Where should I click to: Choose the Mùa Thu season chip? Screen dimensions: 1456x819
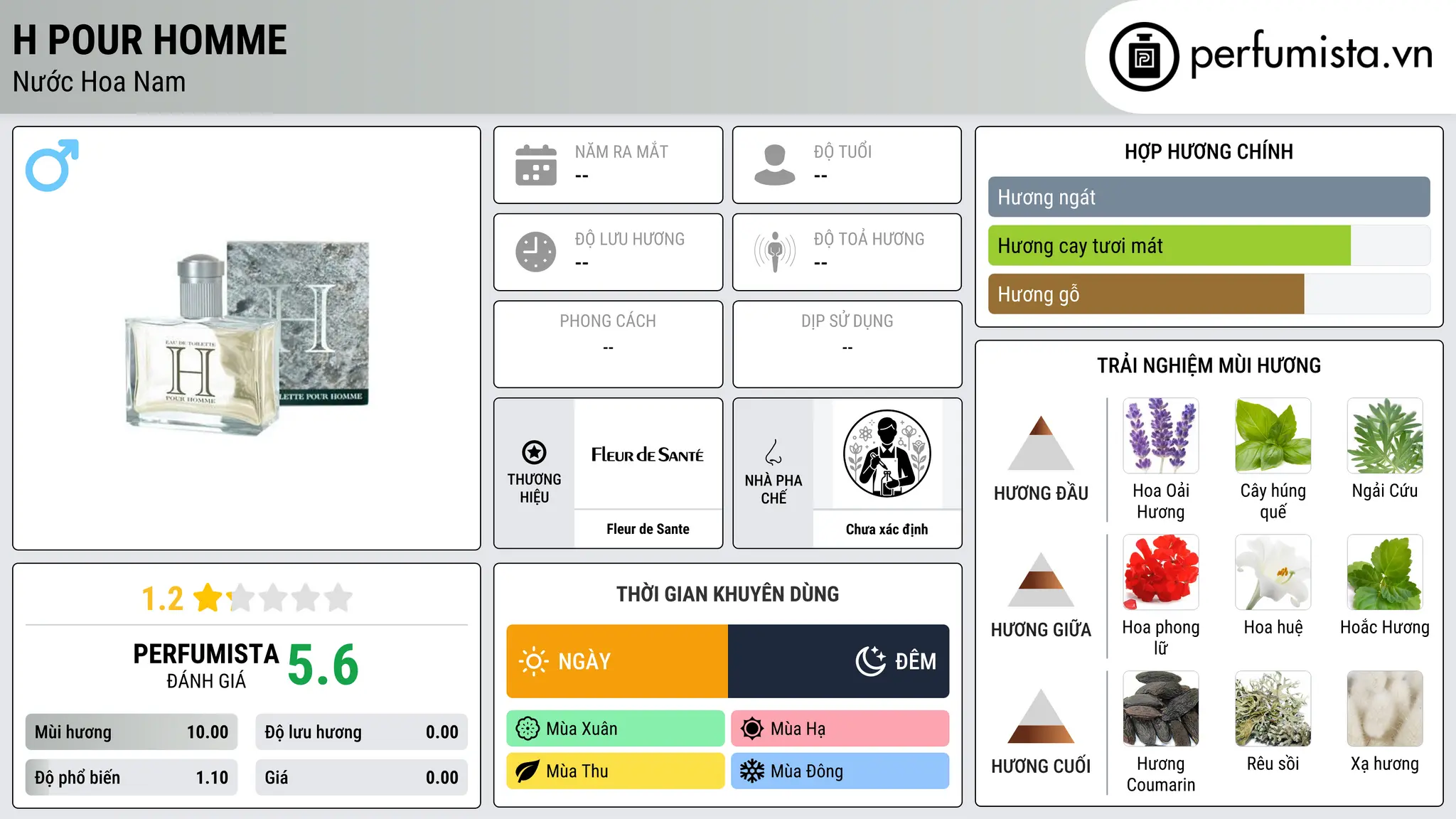coord(616,771)
